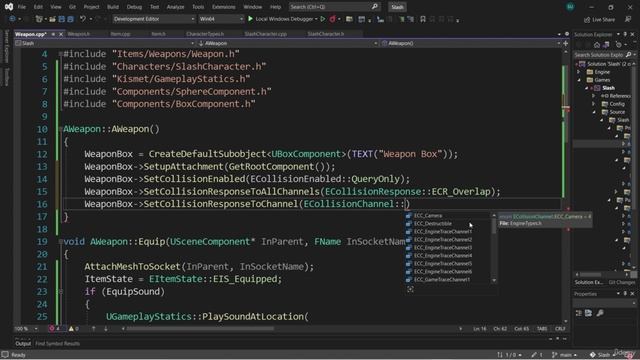Toggle auto-hide pin on Solution Explorer

[x=625, y=34]
